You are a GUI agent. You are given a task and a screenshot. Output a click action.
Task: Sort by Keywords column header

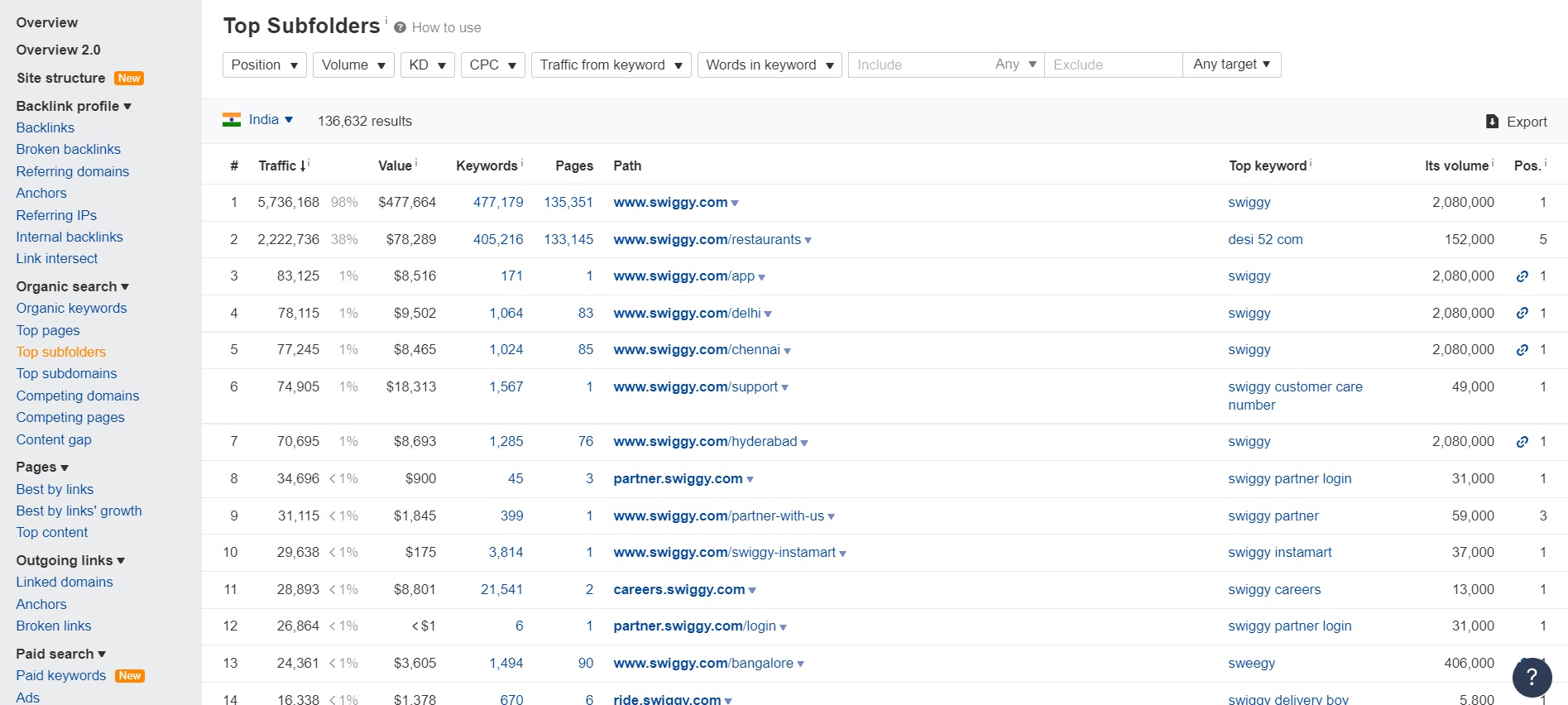click(x=487, y=165)
